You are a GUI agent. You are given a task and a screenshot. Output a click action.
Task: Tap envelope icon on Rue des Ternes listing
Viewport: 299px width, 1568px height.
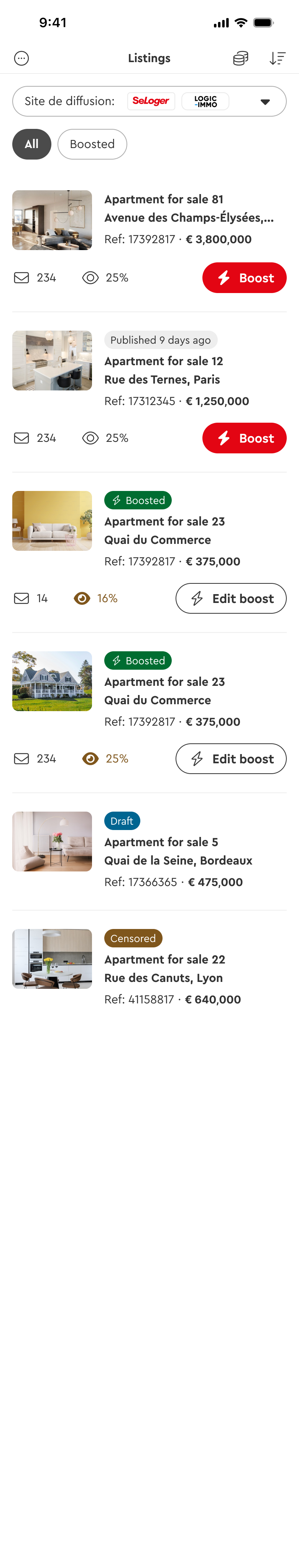21,438
